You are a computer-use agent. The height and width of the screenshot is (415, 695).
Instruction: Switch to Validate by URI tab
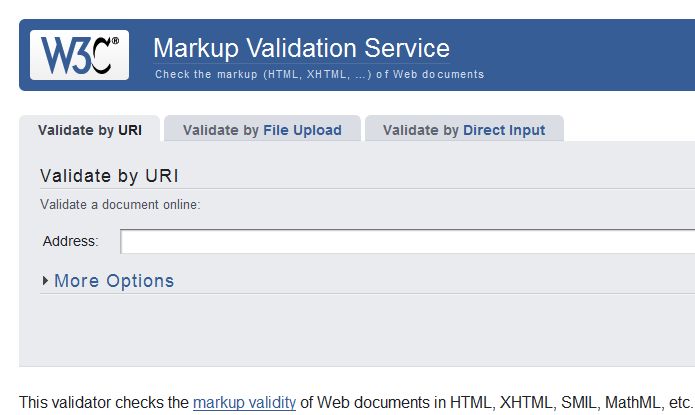[x=89, y=130]
